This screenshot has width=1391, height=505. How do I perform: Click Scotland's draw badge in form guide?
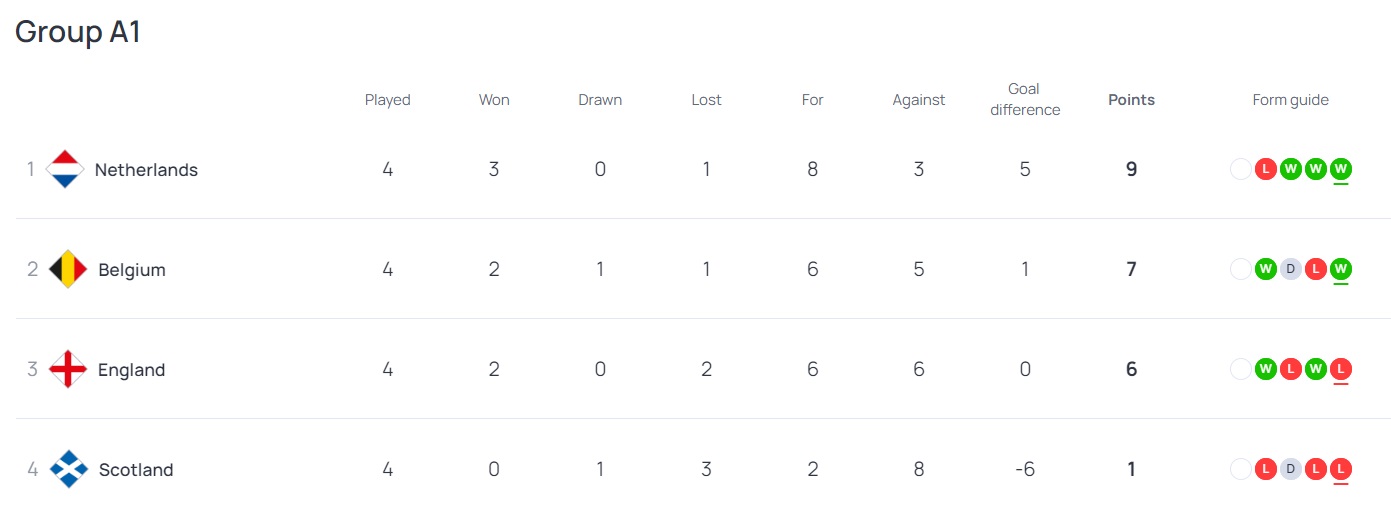1290,469
